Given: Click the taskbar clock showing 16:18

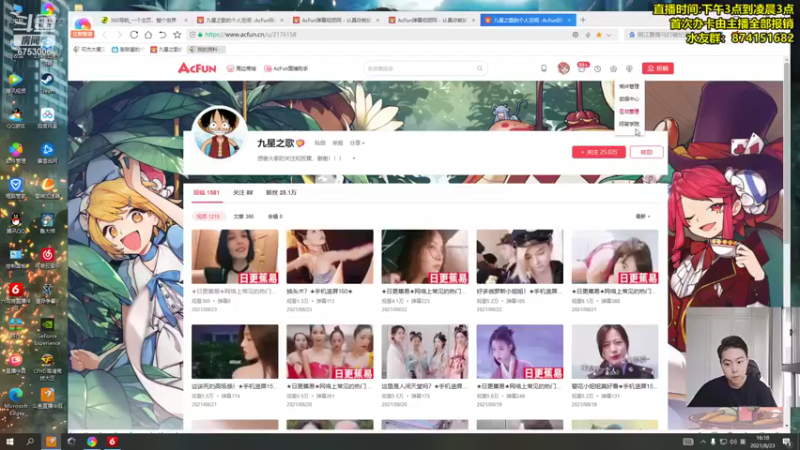Looking at the screenshot, I should [763, 442].
